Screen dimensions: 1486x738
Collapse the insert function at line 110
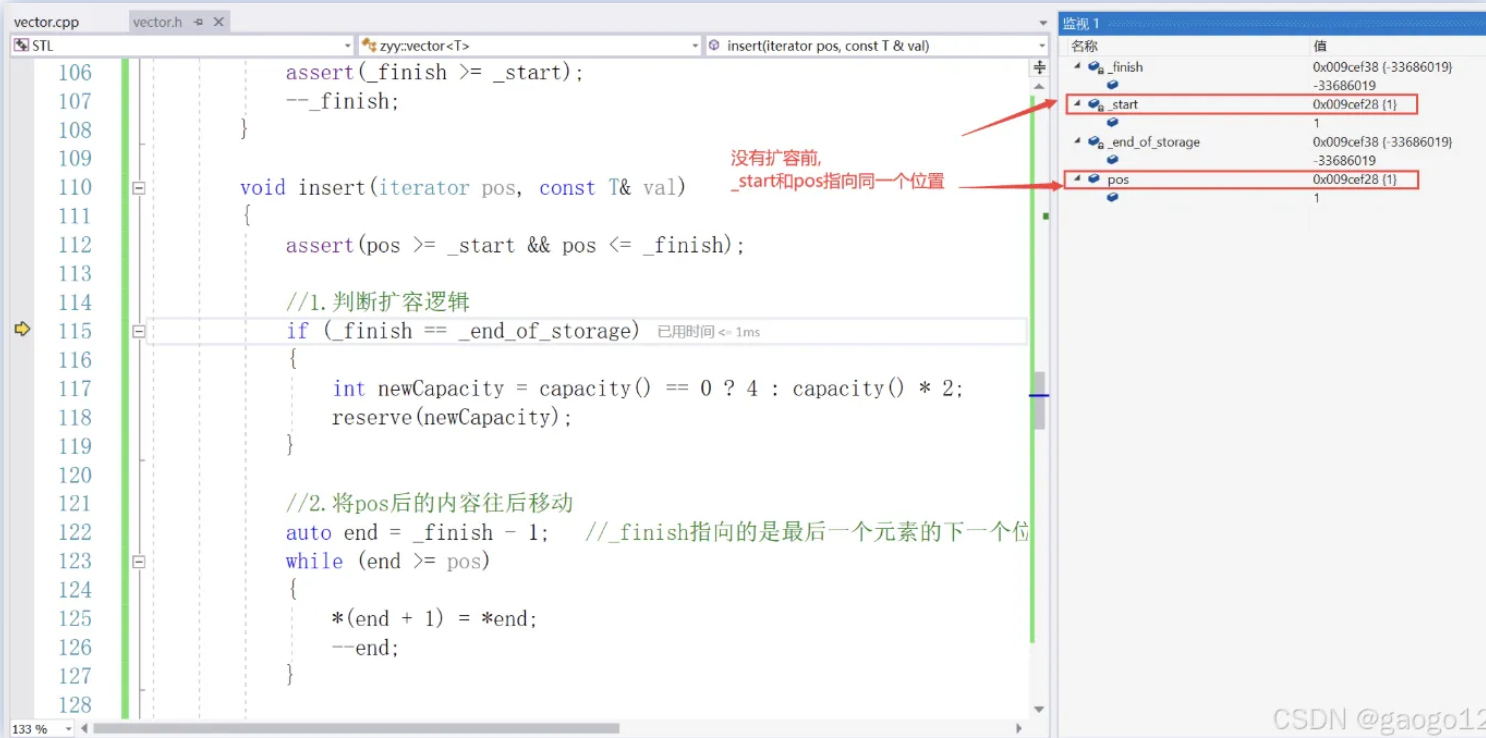(139, 188)
